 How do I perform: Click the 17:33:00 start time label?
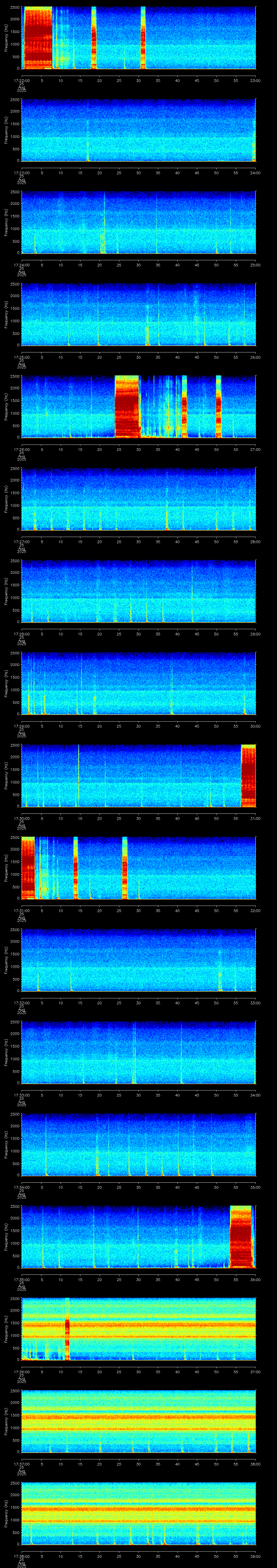coord(21,1095)
